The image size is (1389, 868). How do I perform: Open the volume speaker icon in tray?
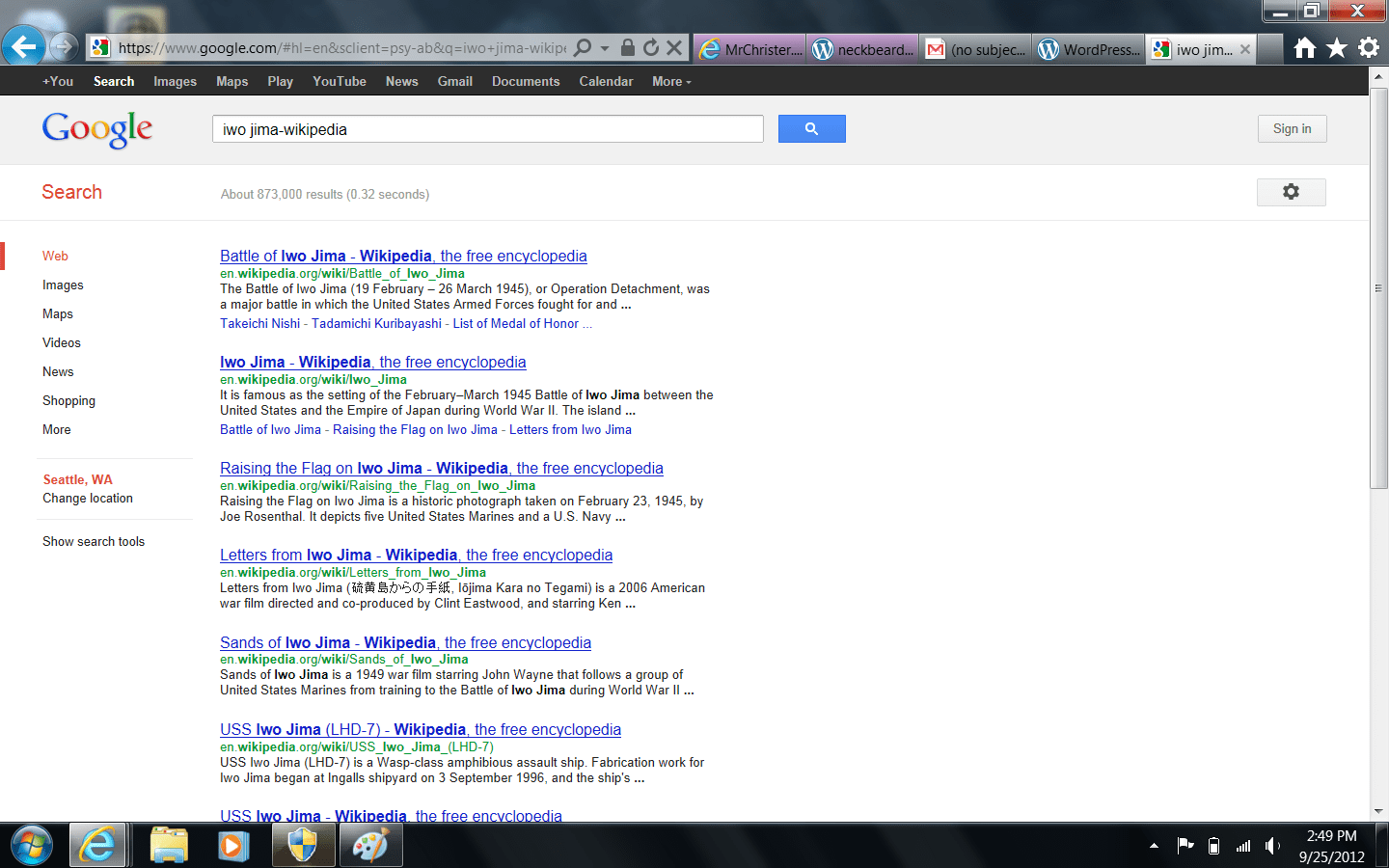point(1272,846)
